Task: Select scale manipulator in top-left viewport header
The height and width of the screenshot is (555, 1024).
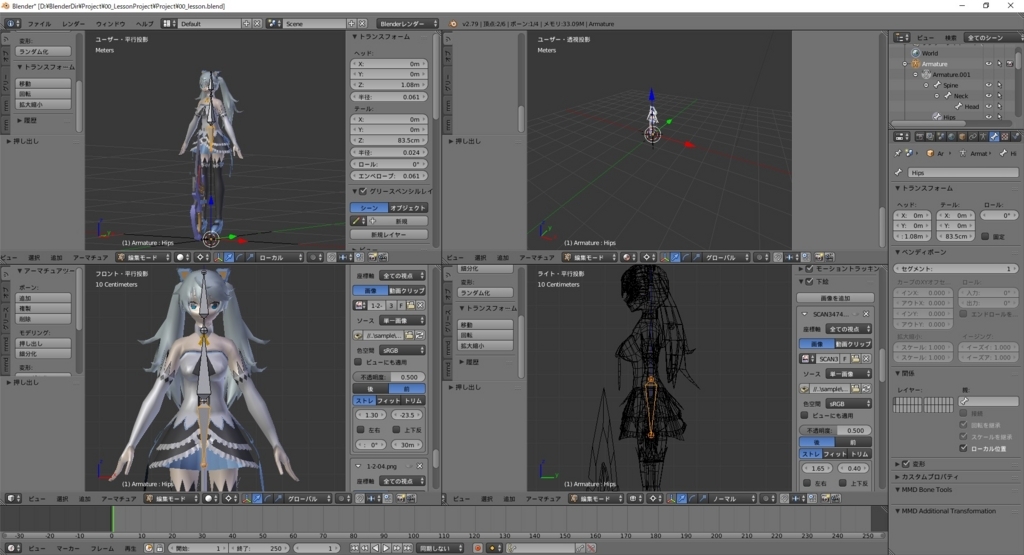Action: click(x=249, y=257)
